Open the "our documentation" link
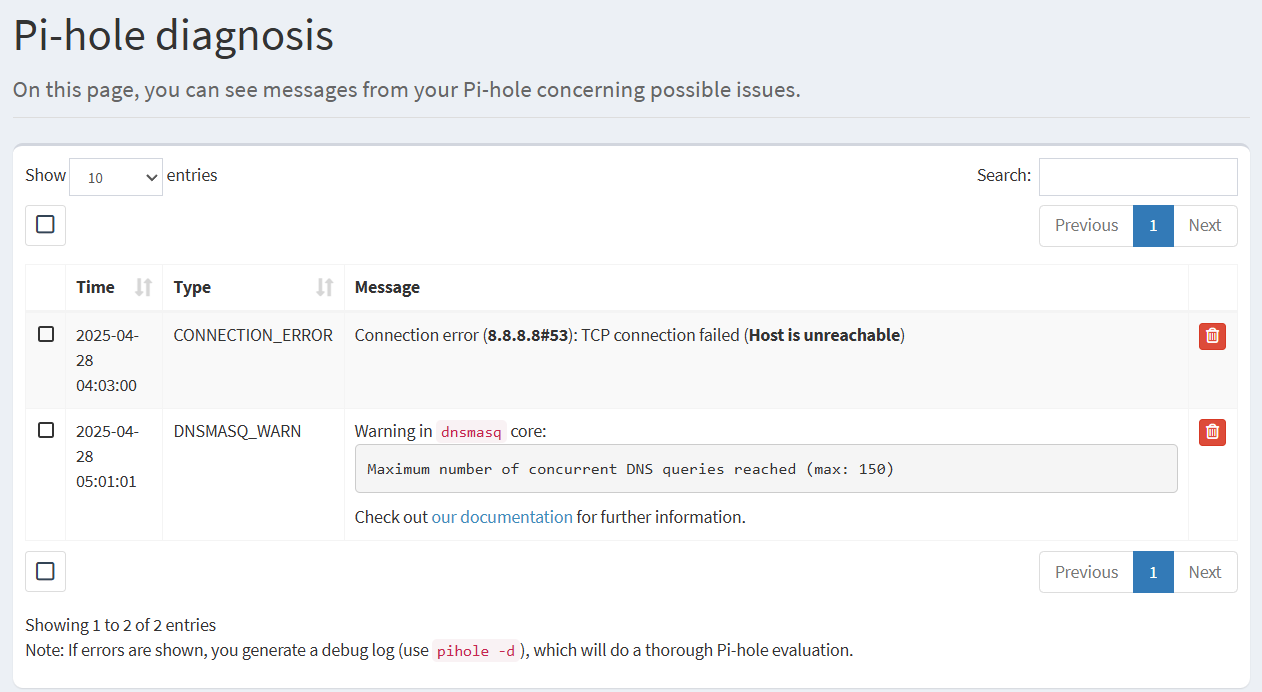 coord(502,517)
